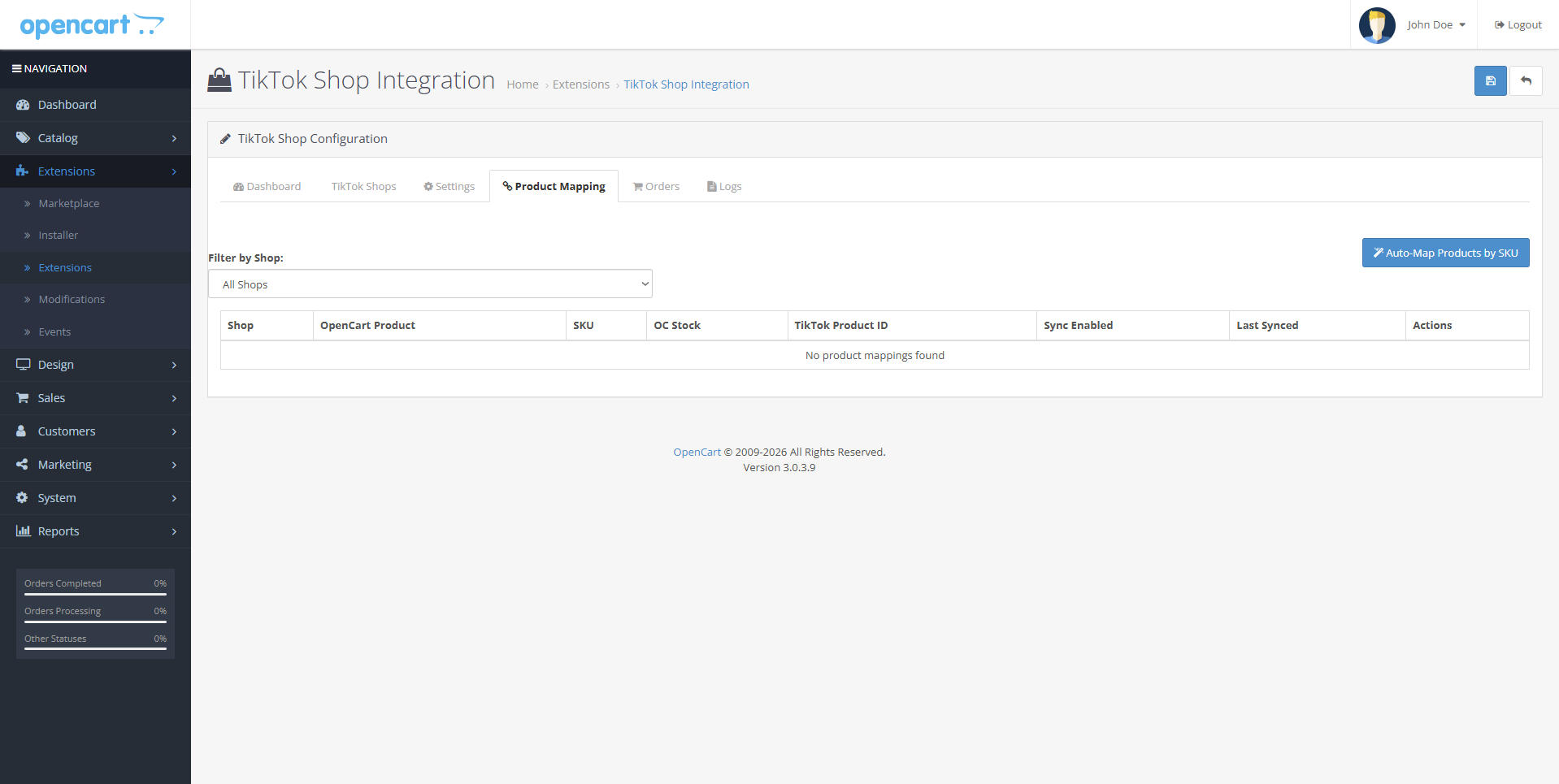Image resolution: width=1559 pixels, height=784 pixels.
Task: Switch to the Dashboard tab
Action: 267,187
